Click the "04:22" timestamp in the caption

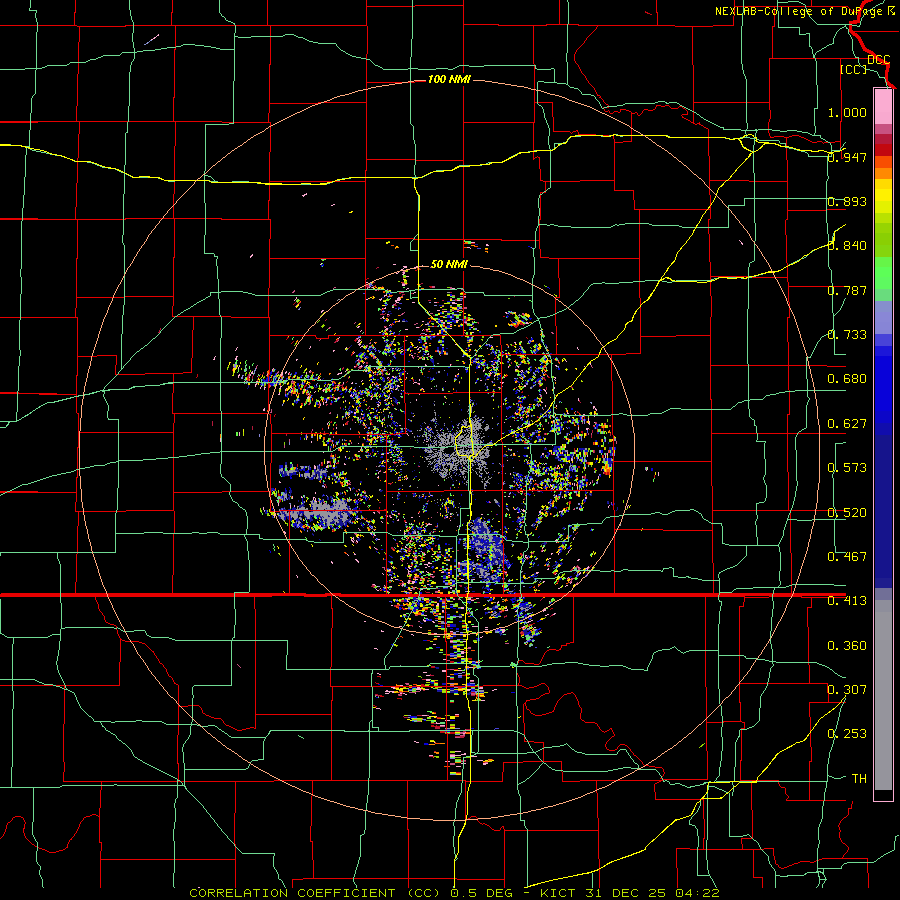tap(697, 893)
